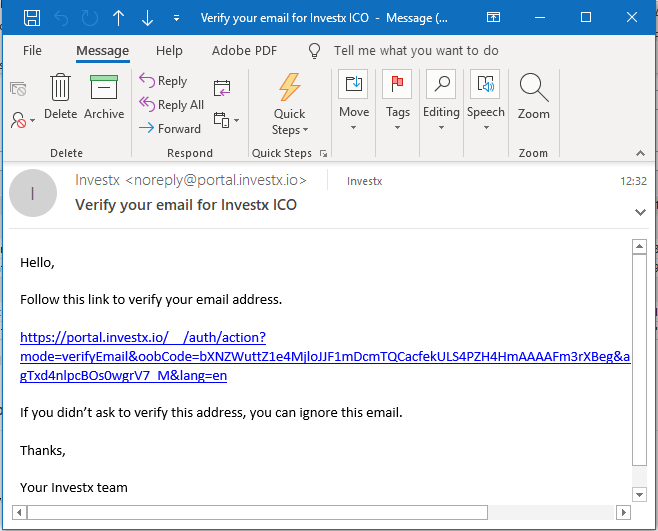Click the received time 12:32

[633, 181]
